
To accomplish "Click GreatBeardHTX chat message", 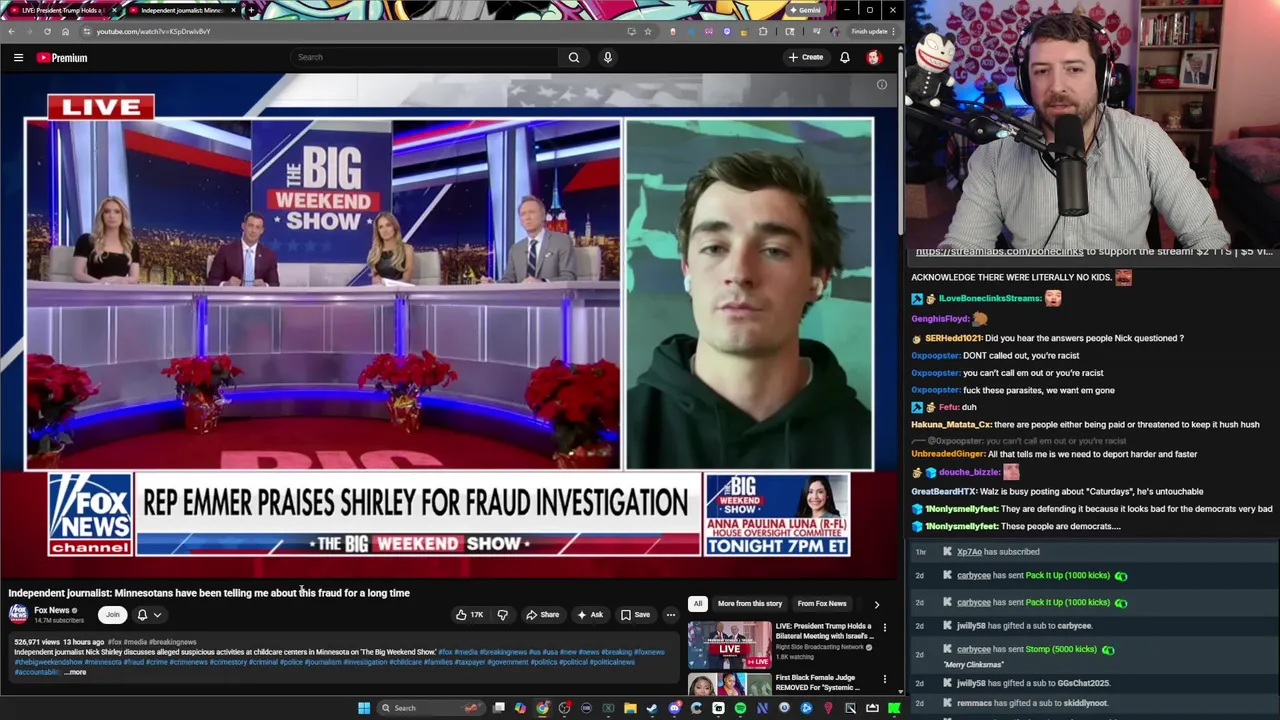I will [1057, 492].
